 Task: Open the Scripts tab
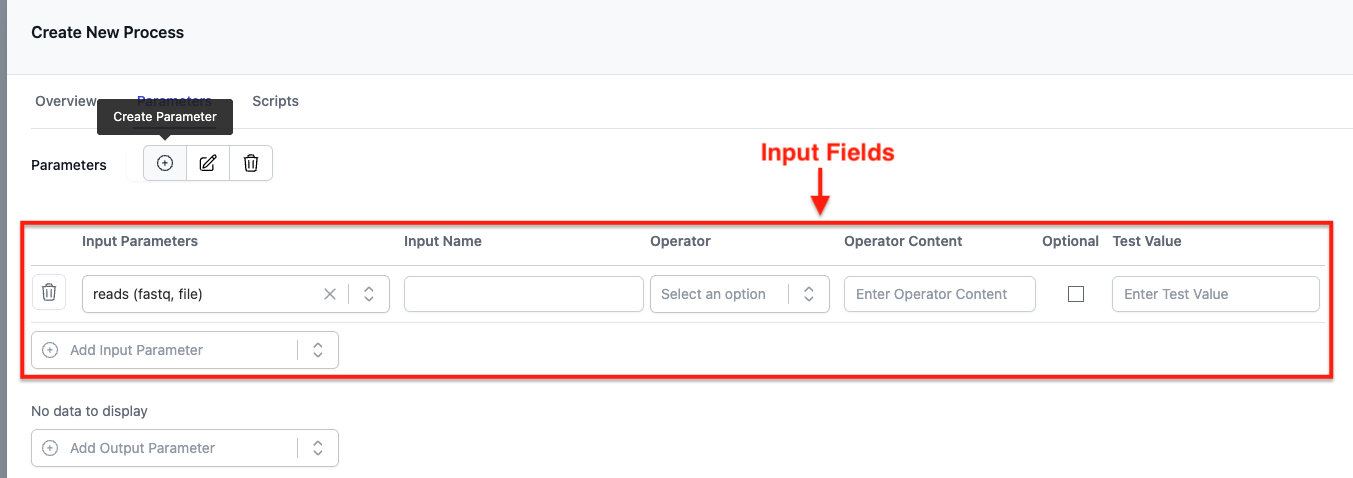[x=275, y=101]
